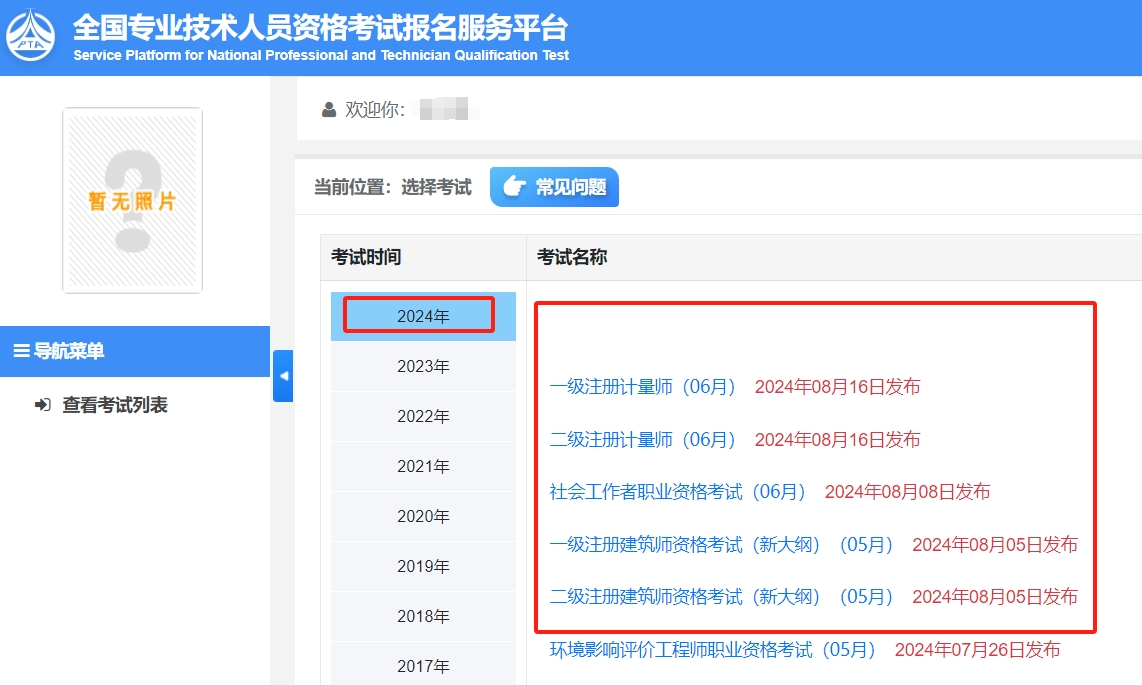Open the 二级注册计量师（06月） exam link
The image size is (1142, 685).
[645, 439]
